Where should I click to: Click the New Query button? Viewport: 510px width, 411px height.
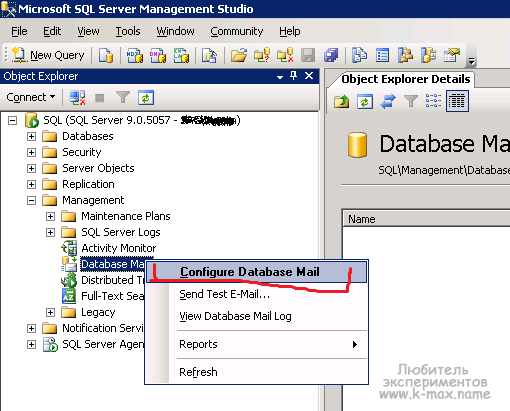[48, 55]
